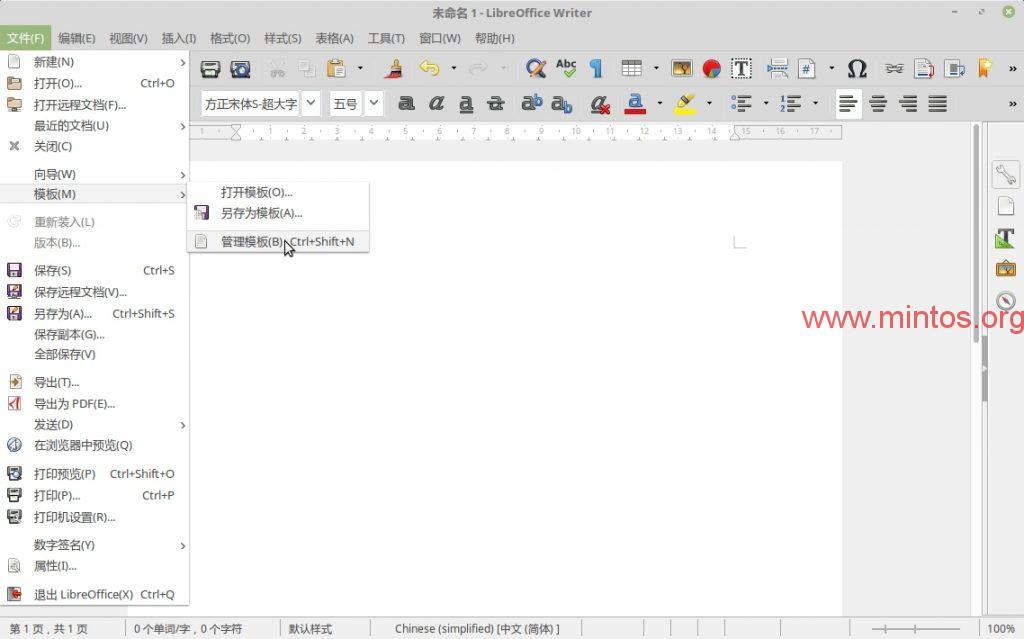The image size is (1024, 639).
Task: Open the font size dropdown arrow
Action: coord(373,103)
